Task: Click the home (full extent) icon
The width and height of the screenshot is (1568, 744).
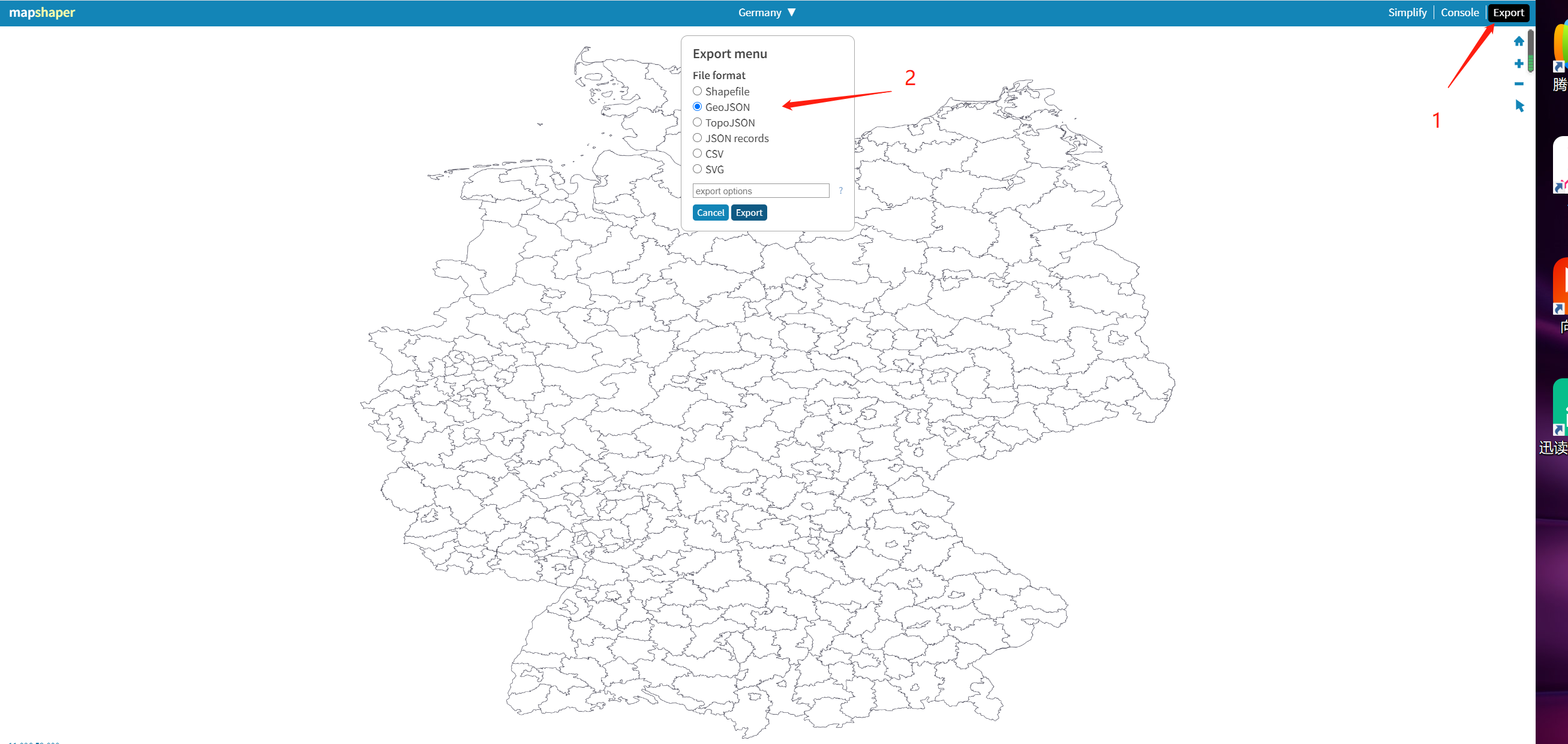Action: (x=1519, y=41)
